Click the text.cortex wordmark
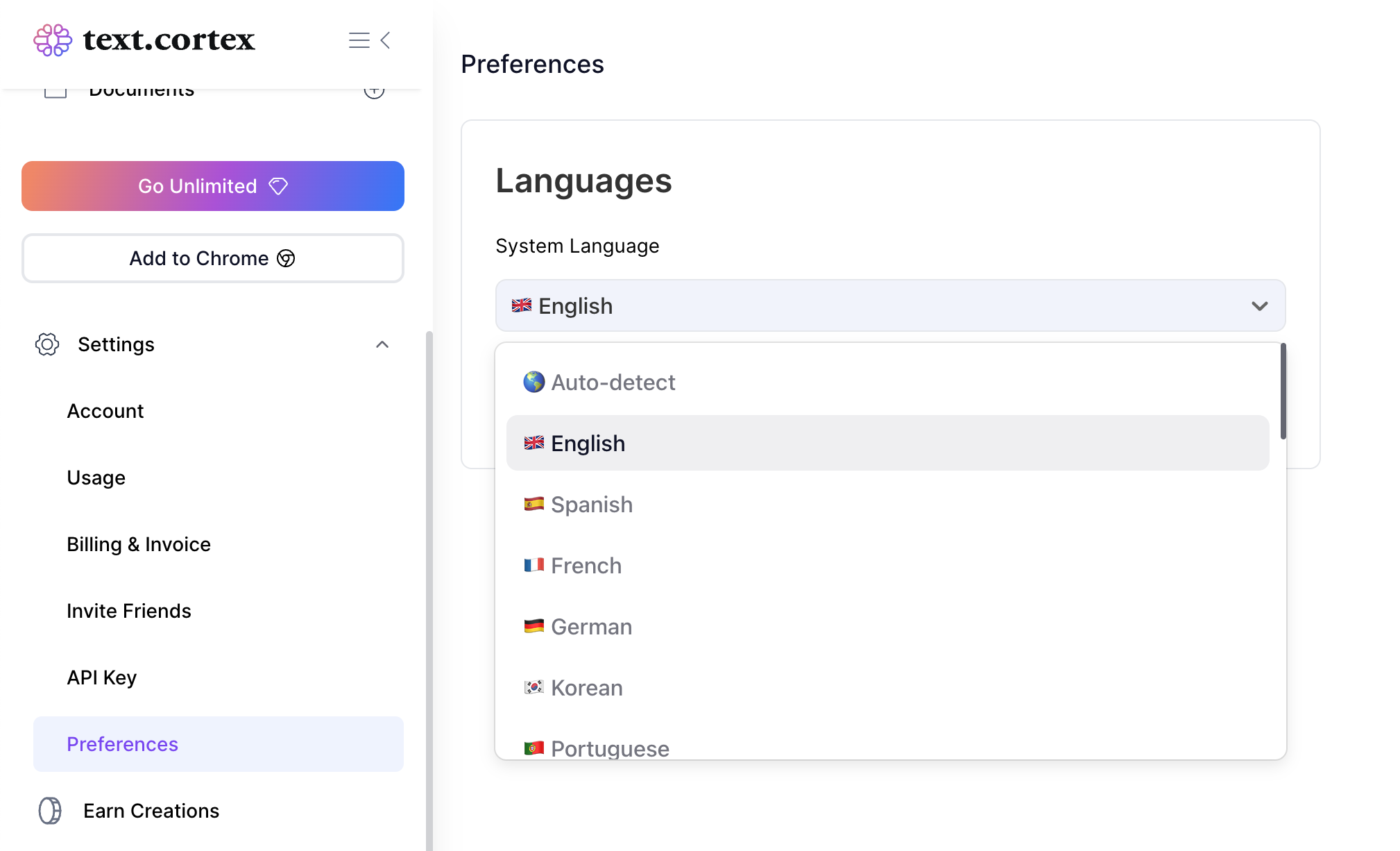The width and height of the screenshot is (1400, 851). [169, 40]
